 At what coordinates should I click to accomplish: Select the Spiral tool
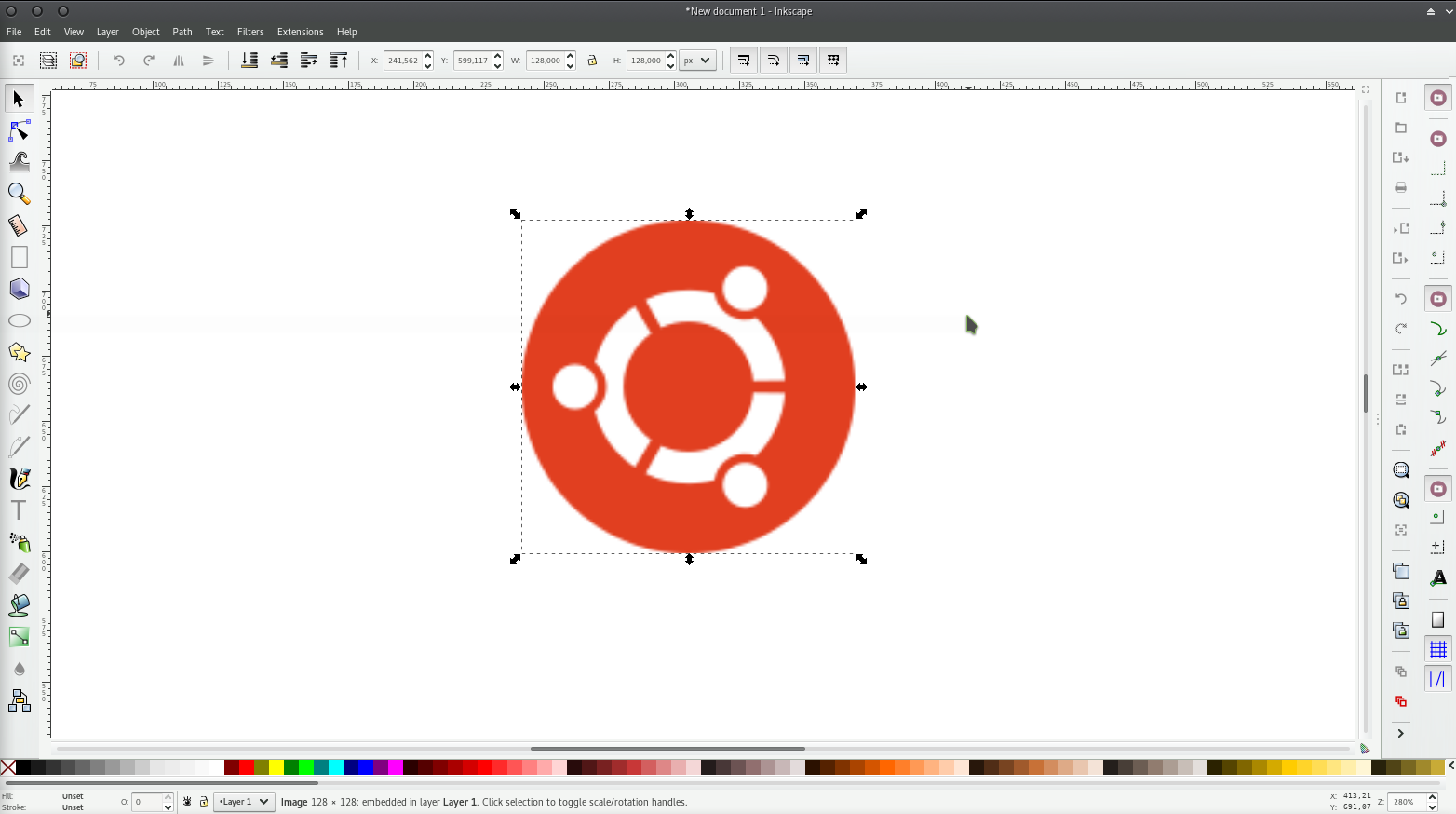click(x=19, y=384)
